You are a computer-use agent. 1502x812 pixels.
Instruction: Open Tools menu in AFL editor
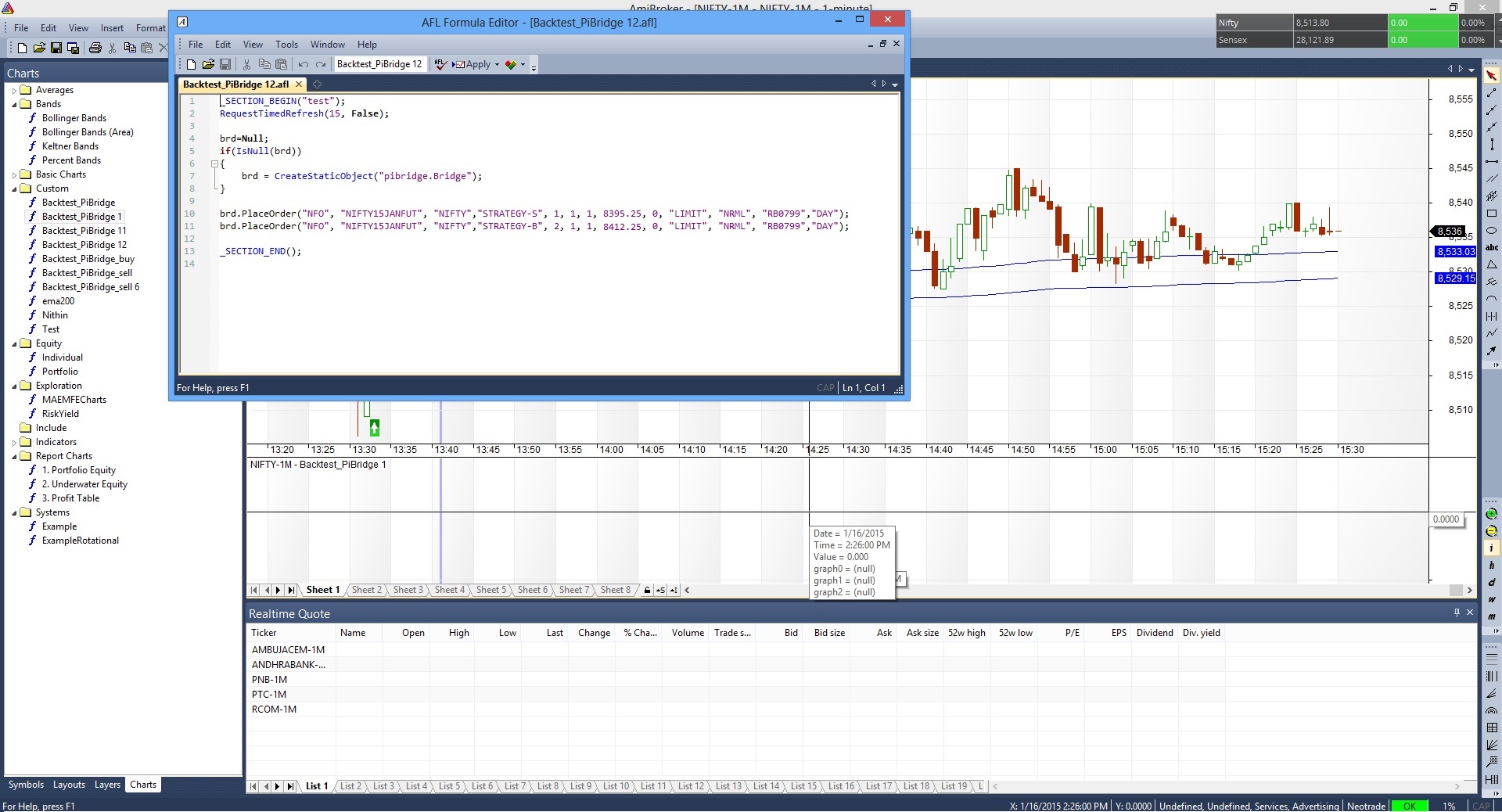tap(286, 45)
